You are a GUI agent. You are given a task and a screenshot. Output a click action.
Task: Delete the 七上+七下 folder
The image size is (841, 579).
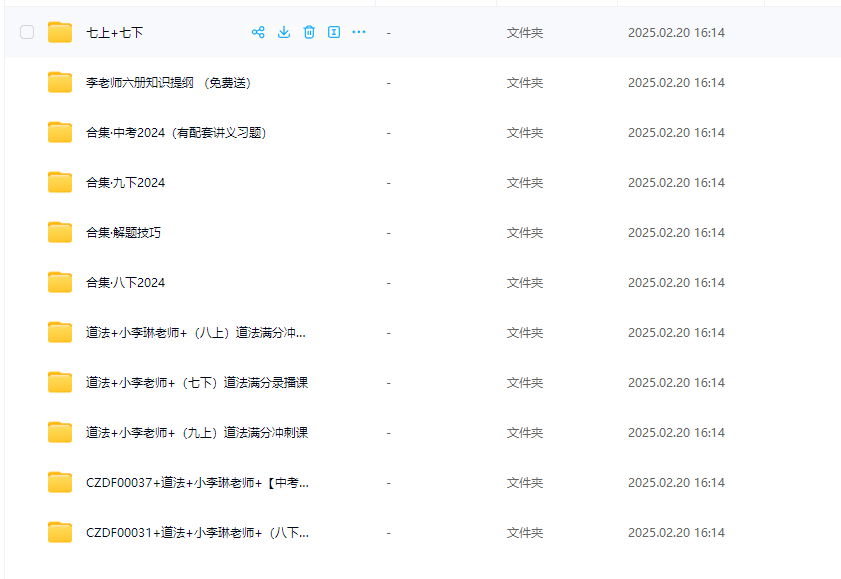tap(309, 32)
